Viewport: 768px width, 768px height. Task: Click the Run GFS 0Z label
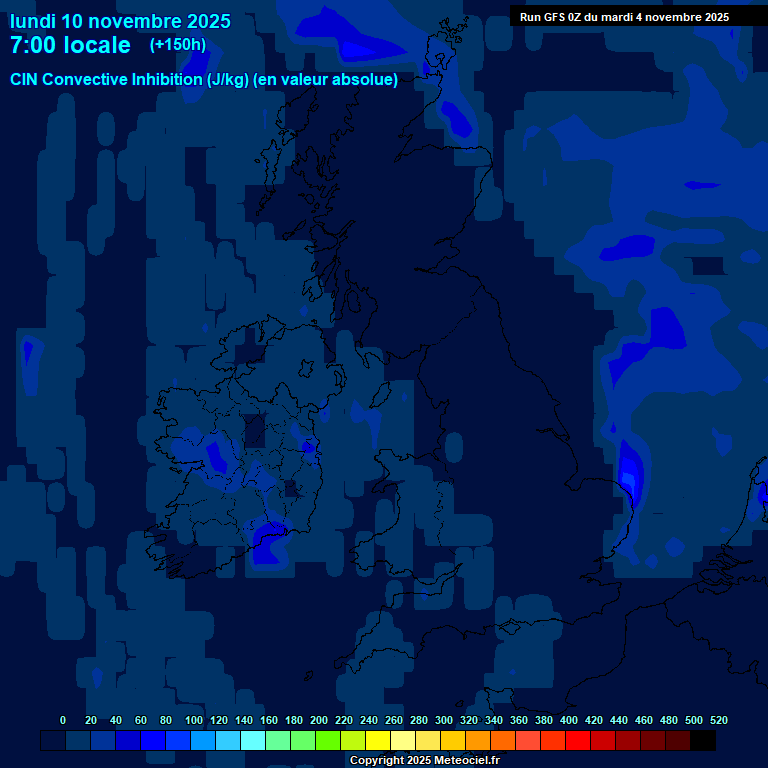click(624, 17)
